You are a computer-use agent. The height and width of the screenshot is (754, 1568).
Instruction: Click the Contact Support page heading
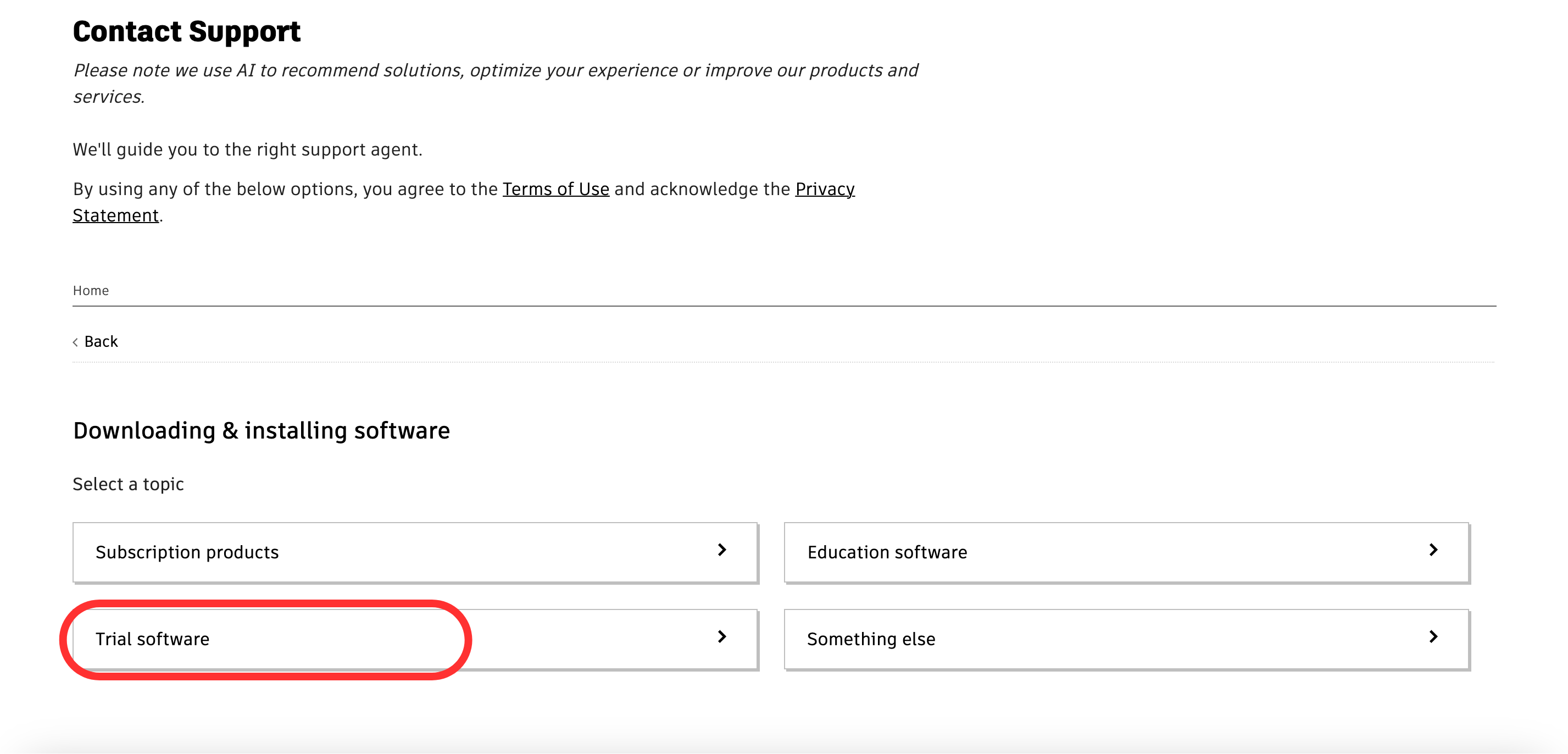tap(186, 32)
